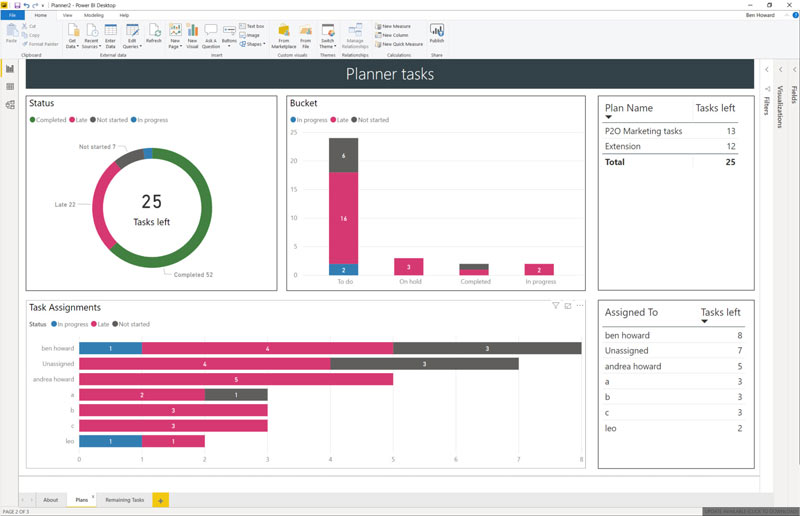Click the green Completed legend swatch in Status
The width and height of the screenshot is (800, 516).
[x=33, y=120]
